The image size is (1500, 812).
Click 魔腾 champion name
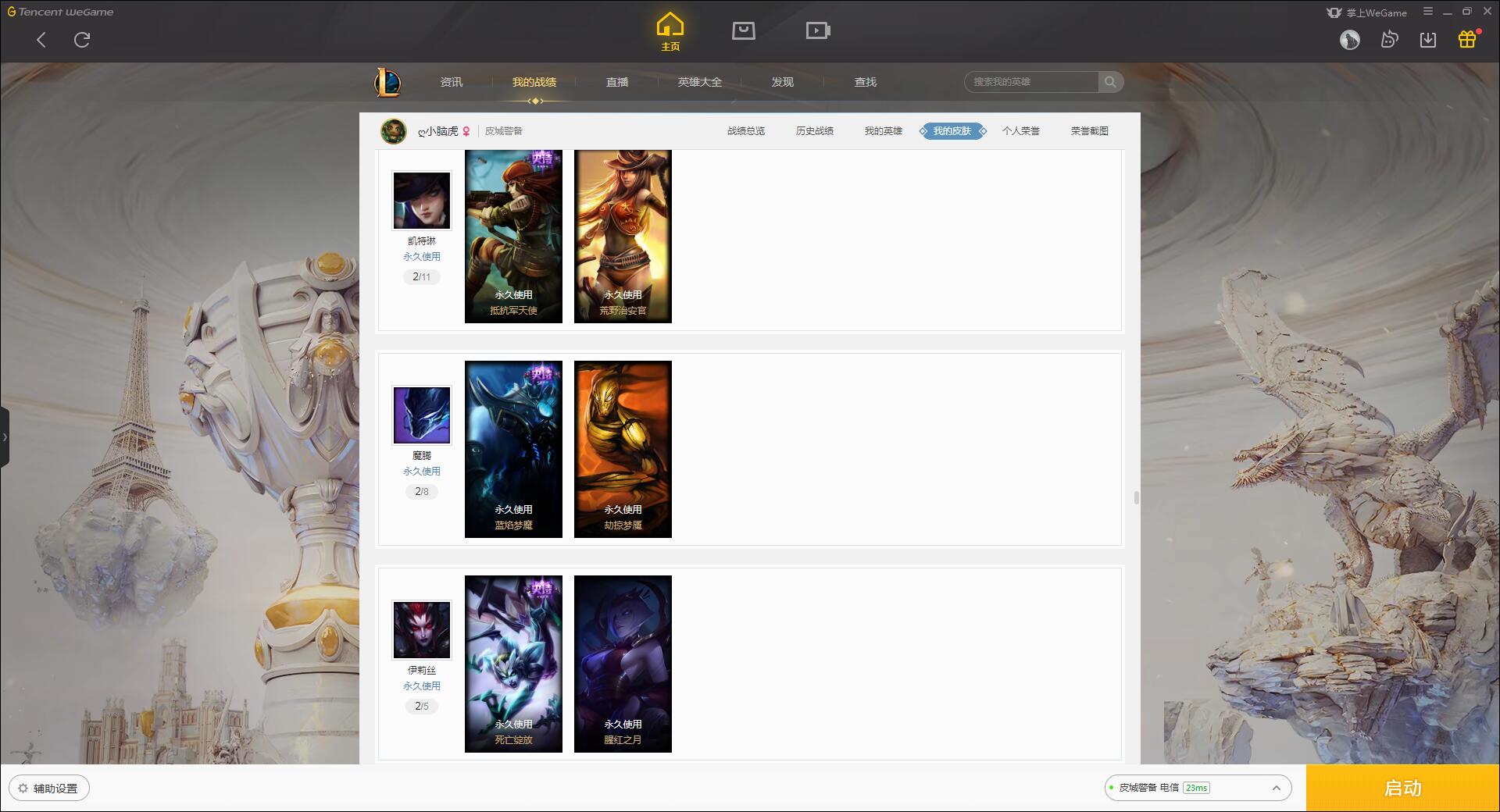click(x=422, y=456)
